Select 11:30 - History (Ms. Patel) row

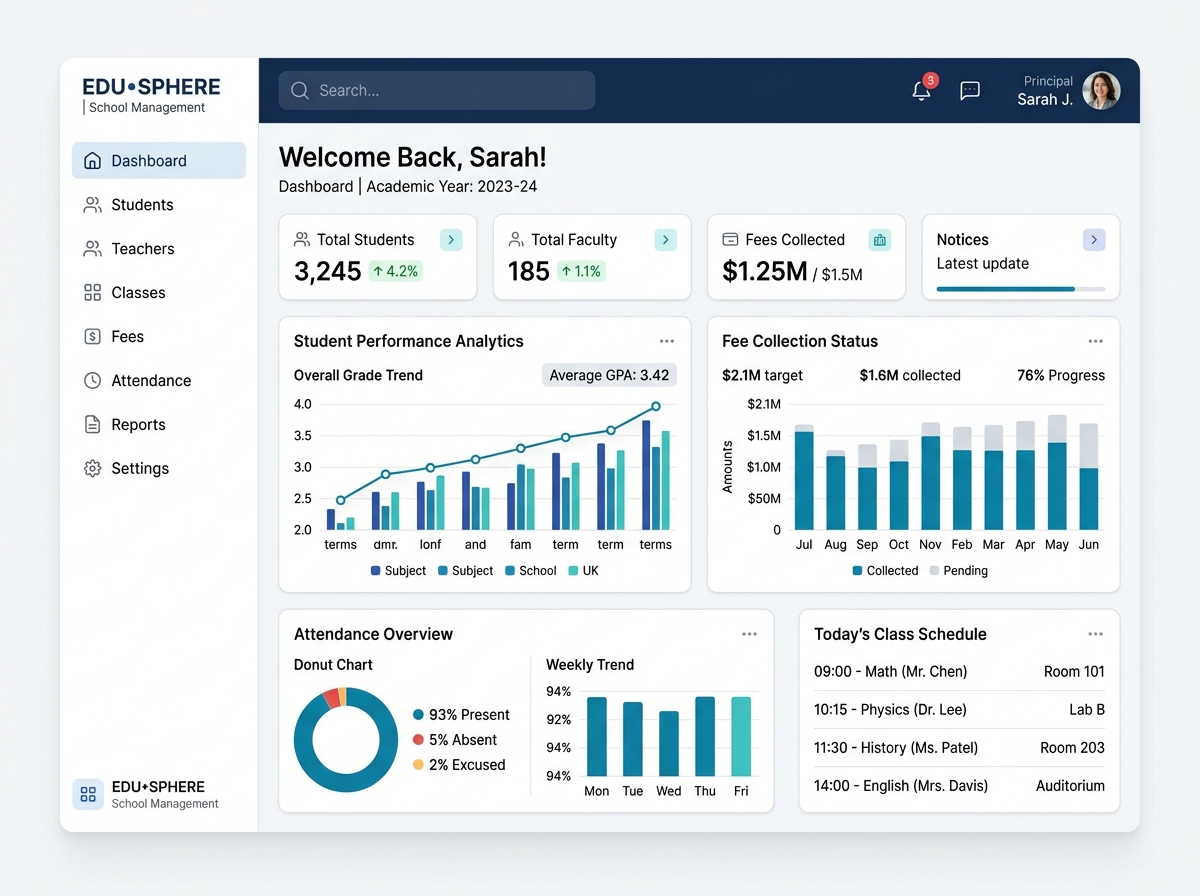click(x=959, y=747)
